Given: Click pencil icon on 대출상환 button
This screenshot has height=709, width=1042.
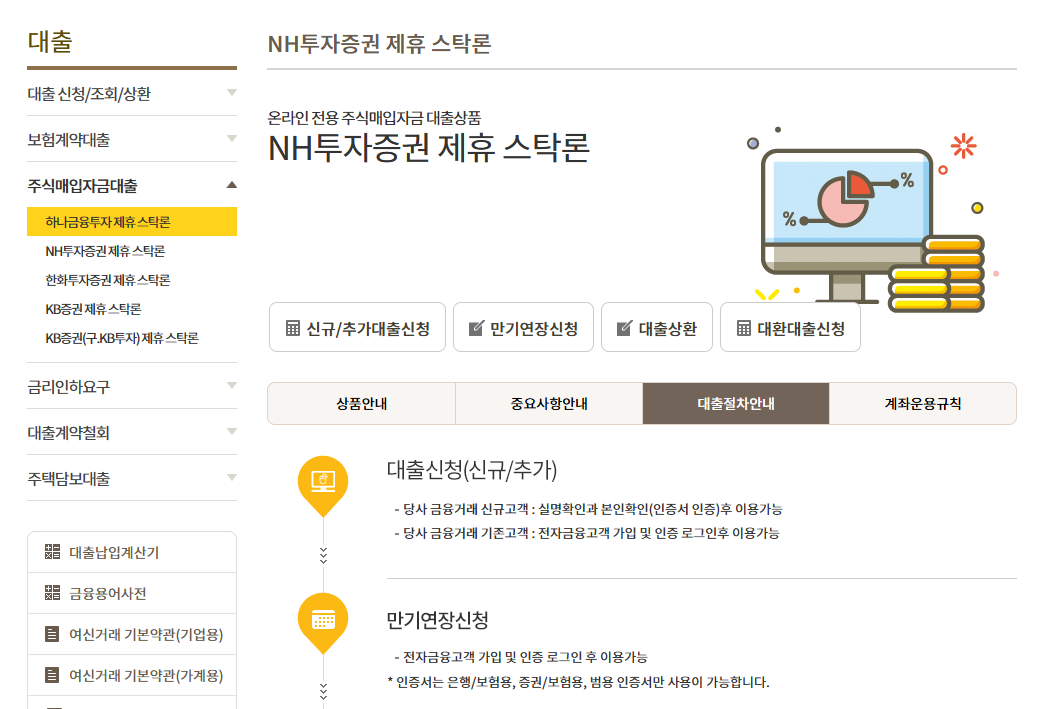Looking at the screenshot, I should click(x=625, y=328).
